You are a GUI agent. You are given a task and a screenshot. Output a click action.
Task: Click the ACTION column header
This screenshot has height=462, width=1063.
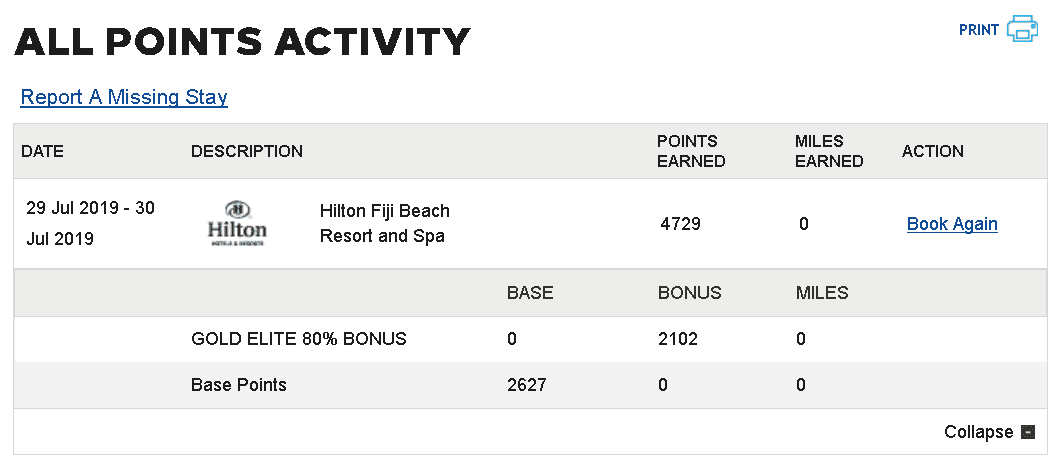[932, 151]
